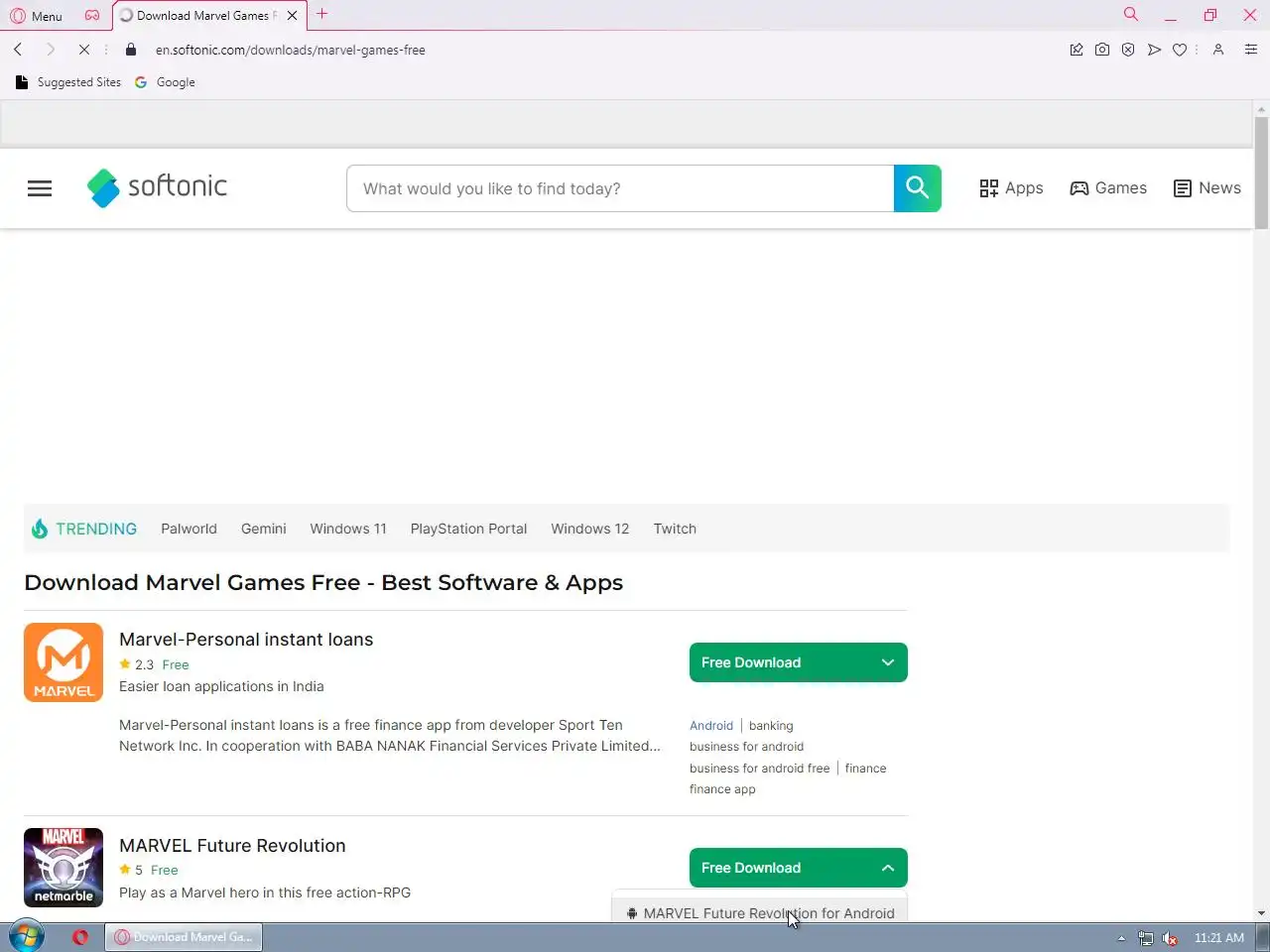Click the Opera icon in taskbar
1270x952 pixels.
tap(80, 937)
